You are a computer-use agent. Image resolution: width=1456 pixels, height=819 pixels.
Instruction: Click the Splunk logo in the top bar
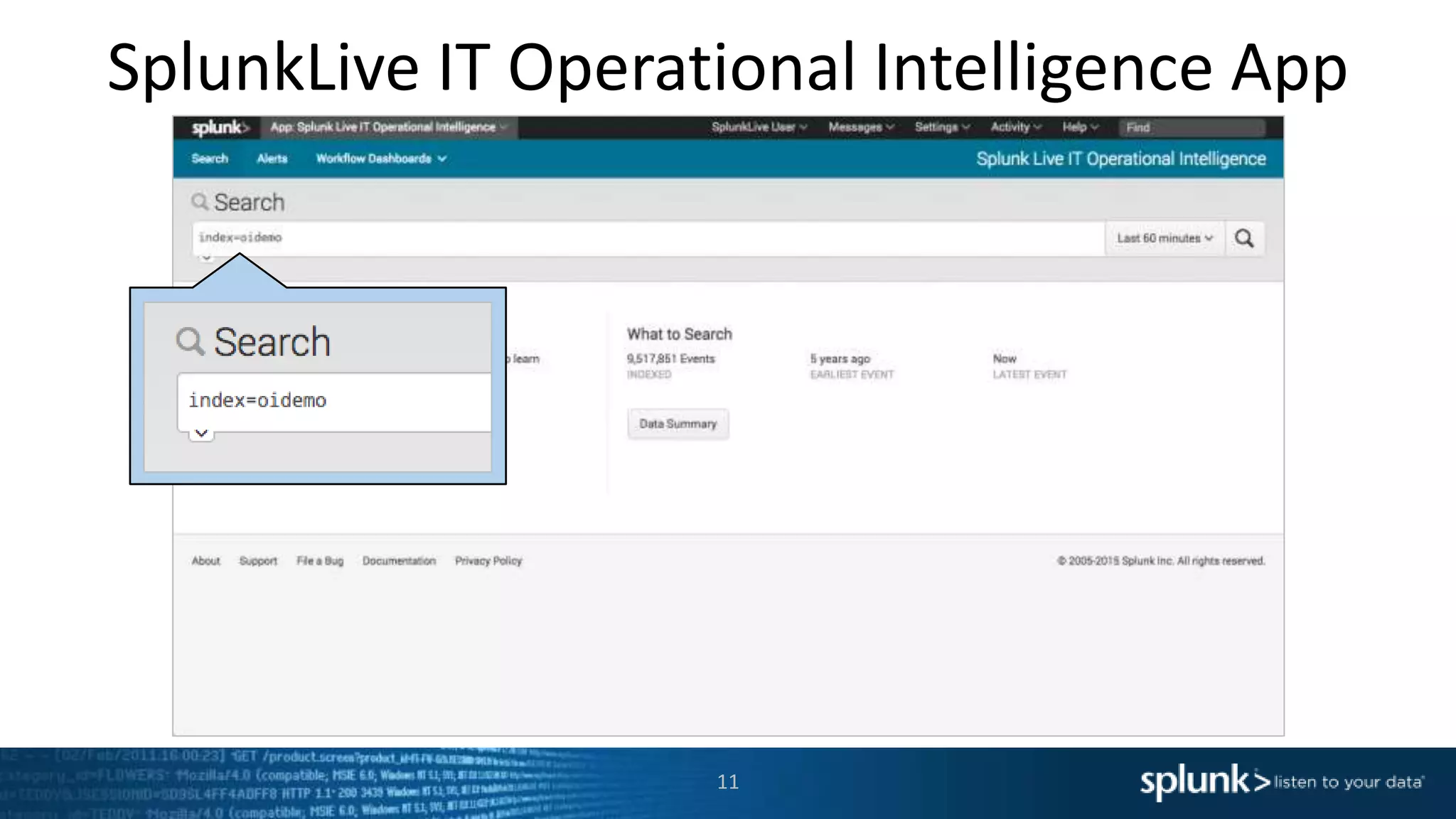click(x=220, y=127)
